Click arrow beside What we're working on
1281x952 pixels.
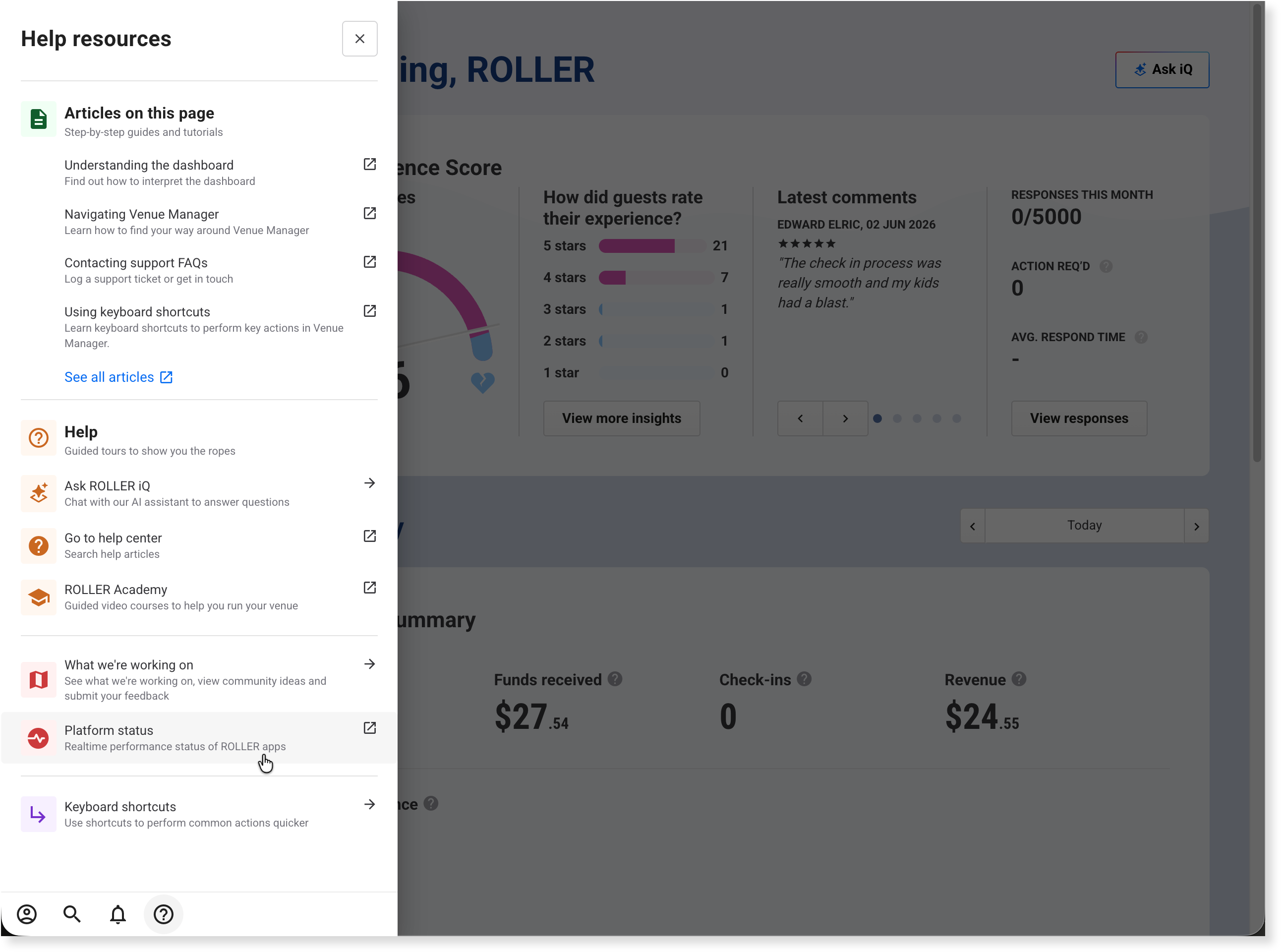(369, 664)
